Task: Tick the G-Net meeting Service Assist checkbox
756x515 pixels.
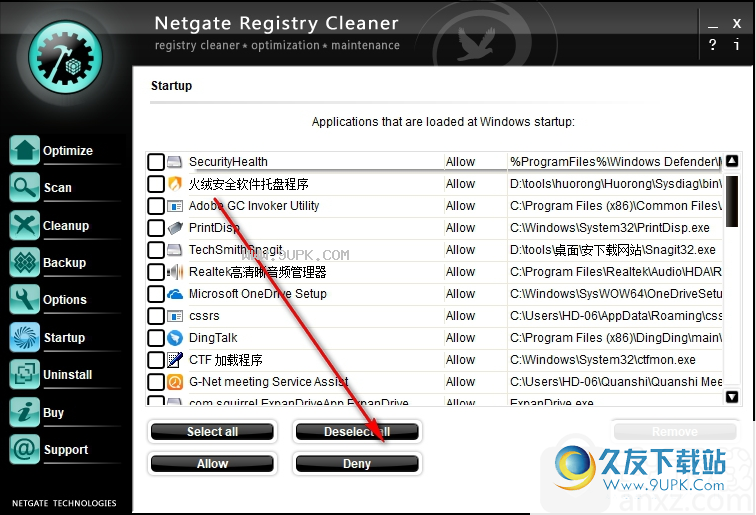Action: click(x=156, y=382)
